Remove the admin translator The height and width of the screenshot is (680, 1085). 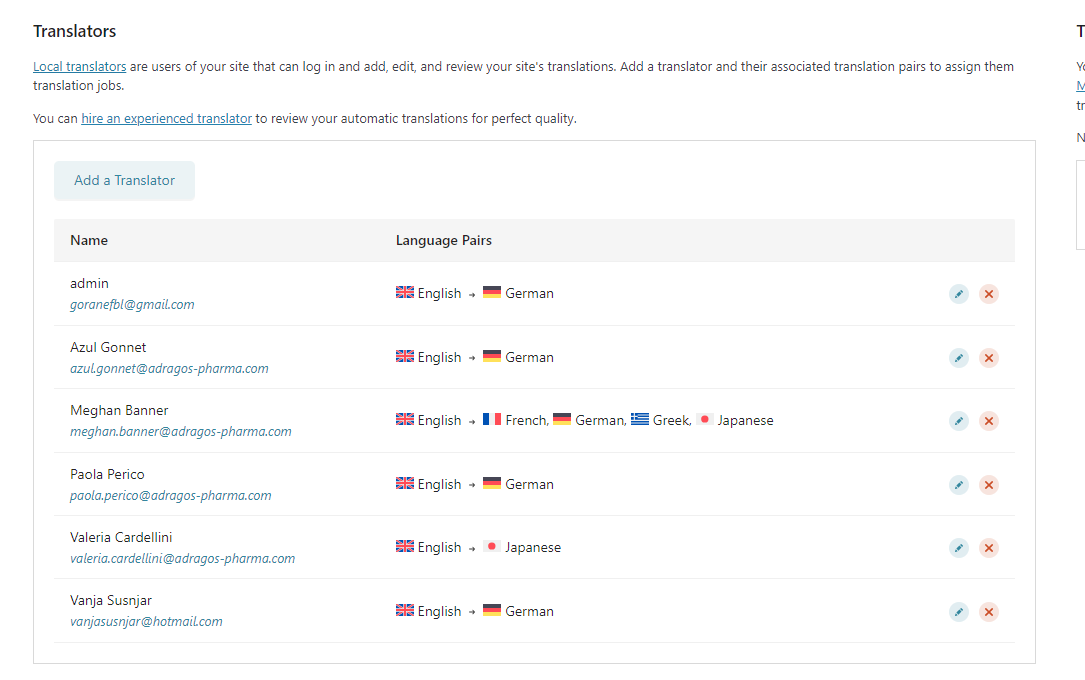pos(989,294)
